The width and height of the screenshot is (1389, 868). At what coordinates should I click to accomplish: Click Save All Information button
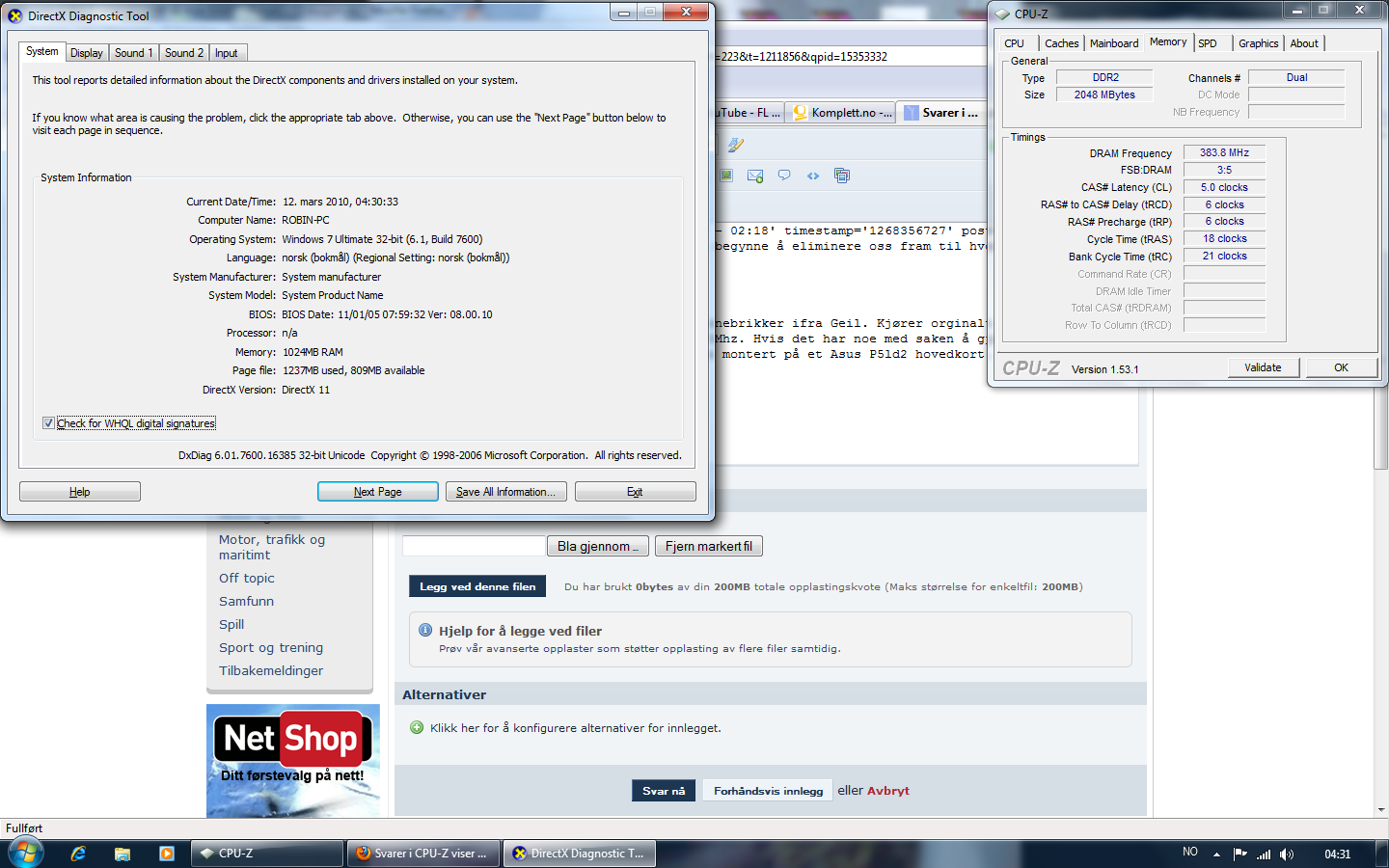(x=506, y=492)
